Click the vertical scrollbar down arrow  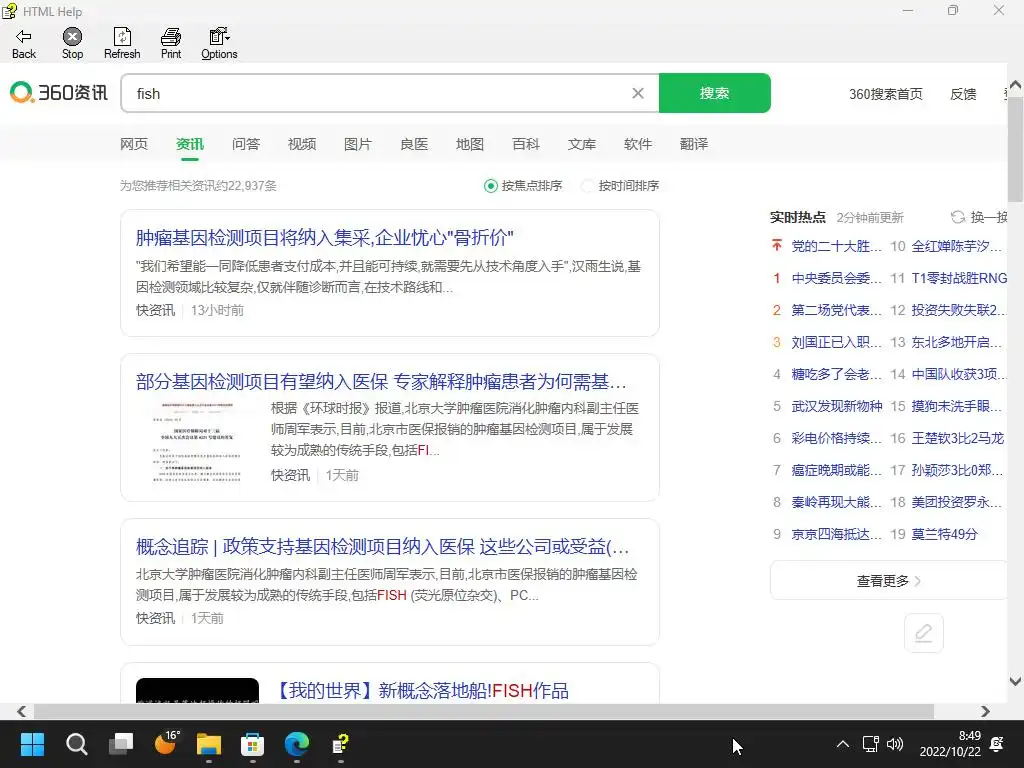[x=1016, y=681]
